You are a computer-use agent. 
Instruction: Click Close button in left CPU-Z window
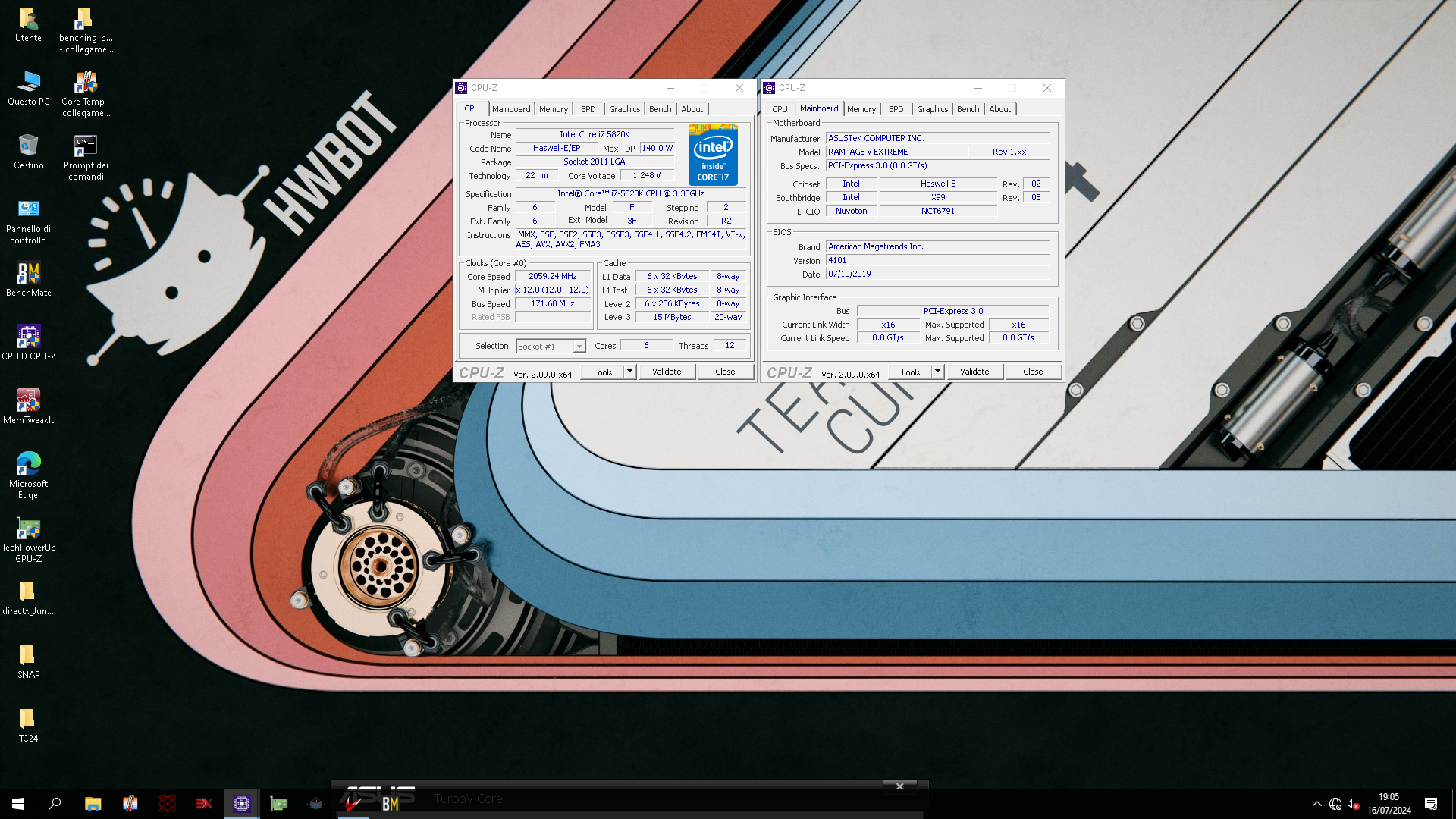(725, 372)
